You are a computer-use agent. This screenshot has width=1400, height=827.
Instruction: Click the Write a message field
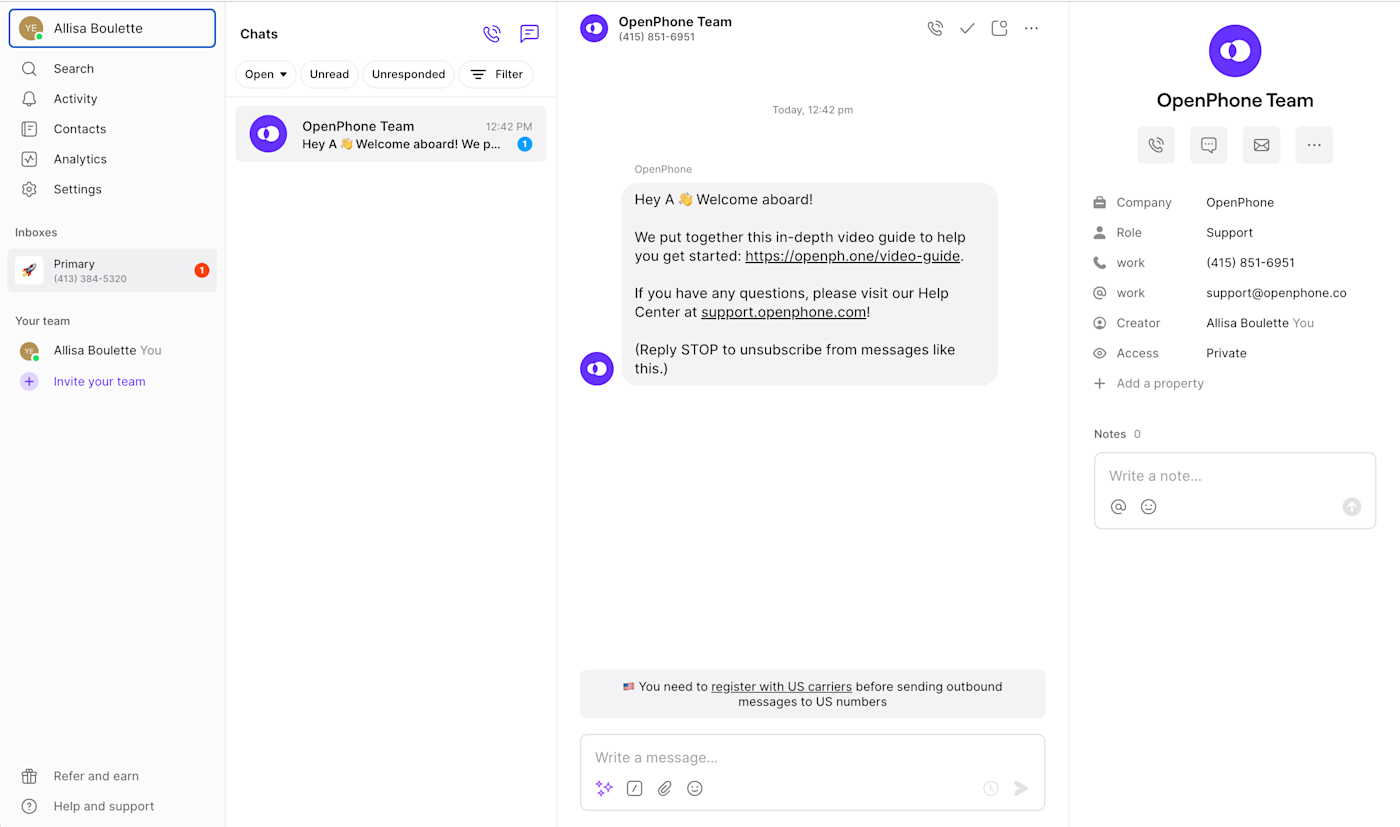[812, 758]
